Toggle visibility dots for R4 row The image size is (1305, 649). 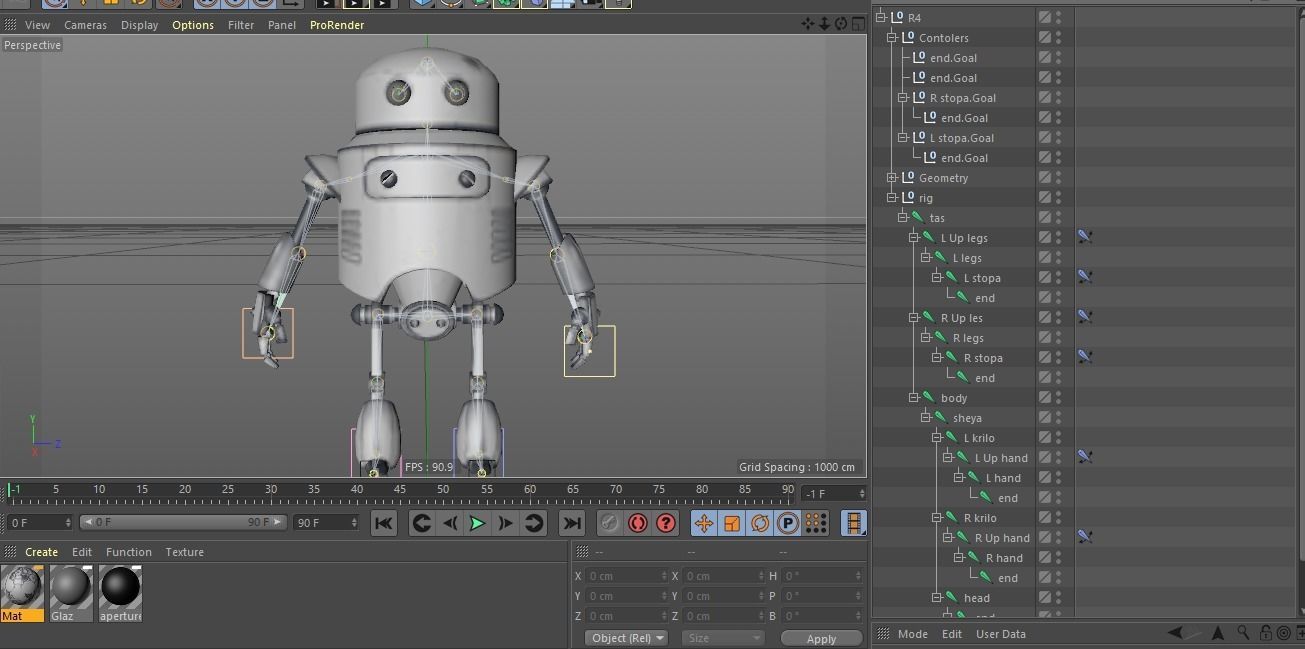[1059, 17]
